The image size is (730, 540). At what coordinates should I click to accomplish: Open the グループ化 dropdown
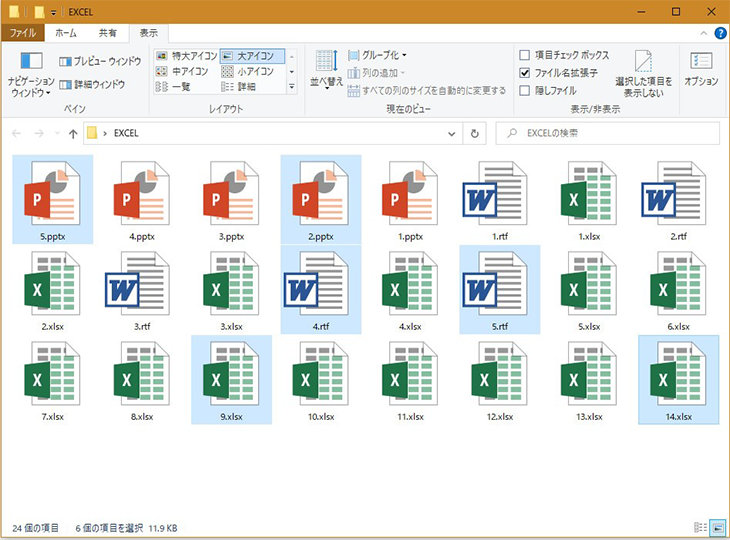(x=377, y=55)
